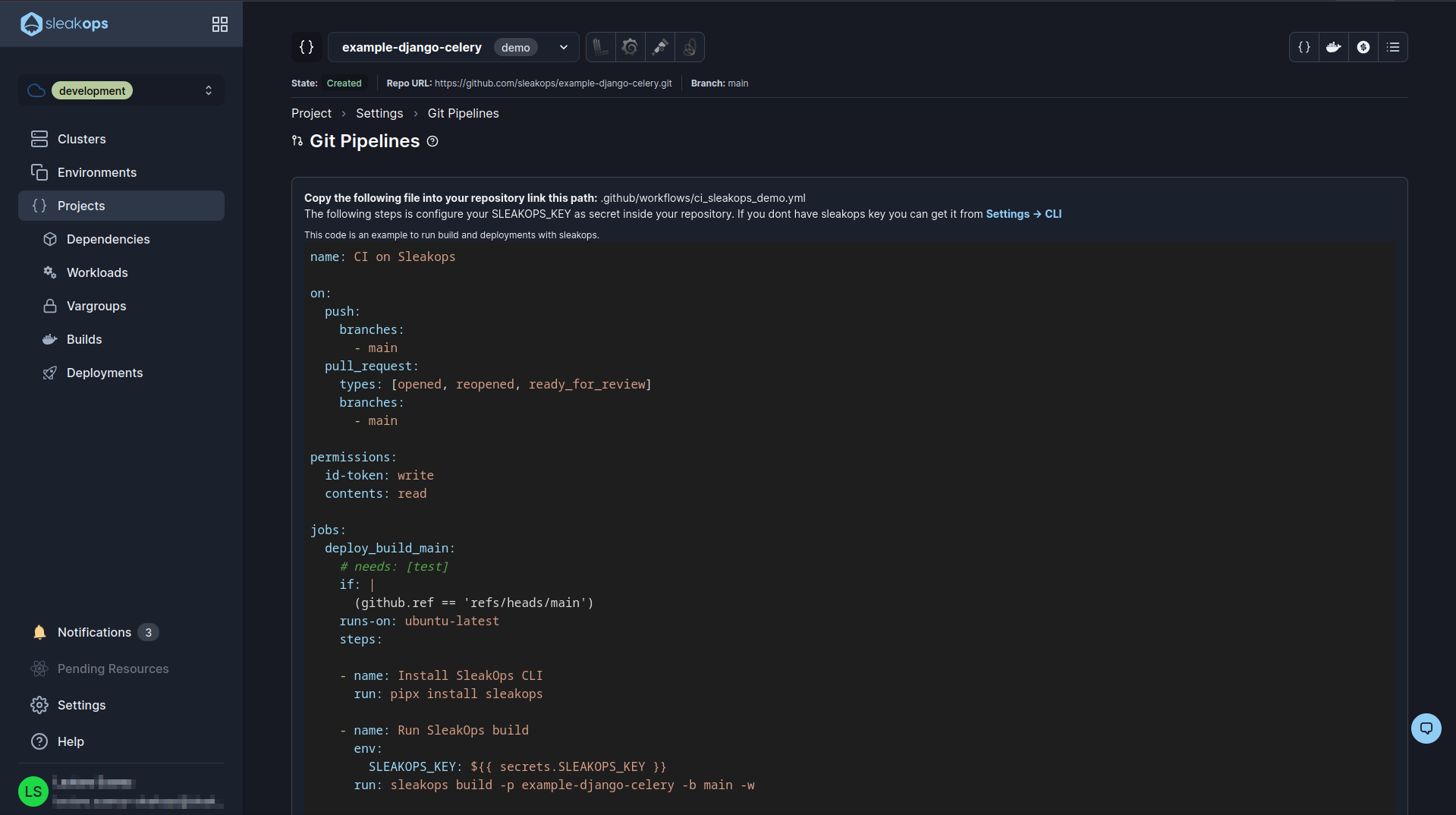
Task: Open Deployments in sidebar
Action: coord(105,373)
